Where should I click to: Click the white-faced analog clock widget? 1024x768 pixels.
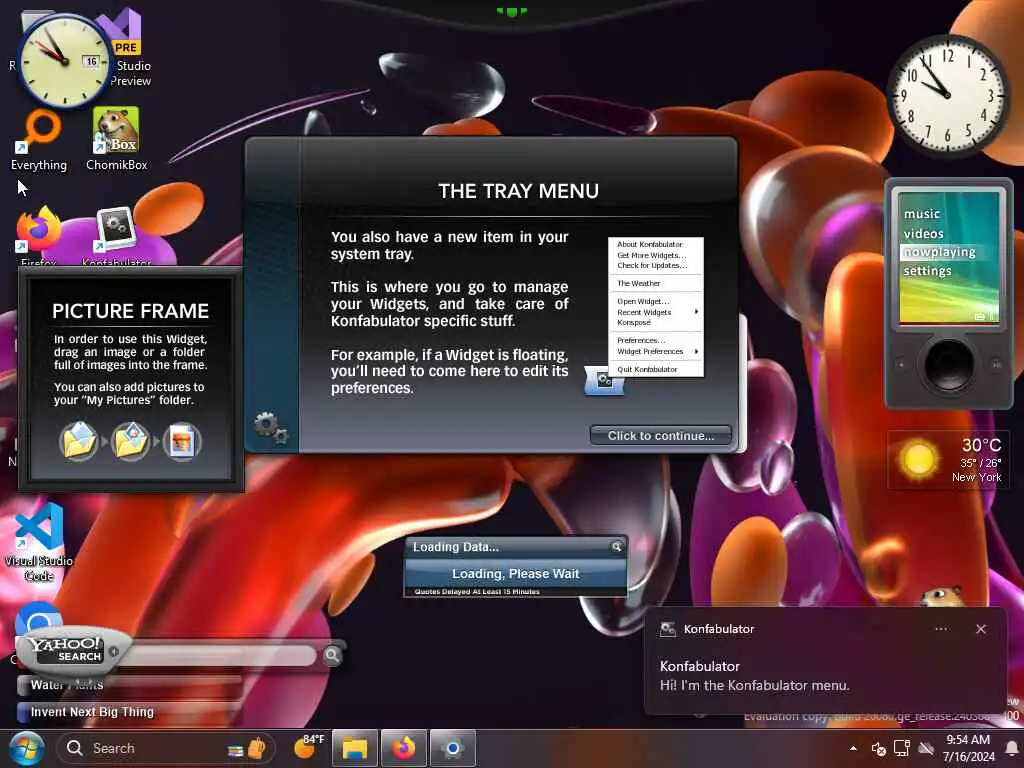pyautogui.click(x=948, y=95)
